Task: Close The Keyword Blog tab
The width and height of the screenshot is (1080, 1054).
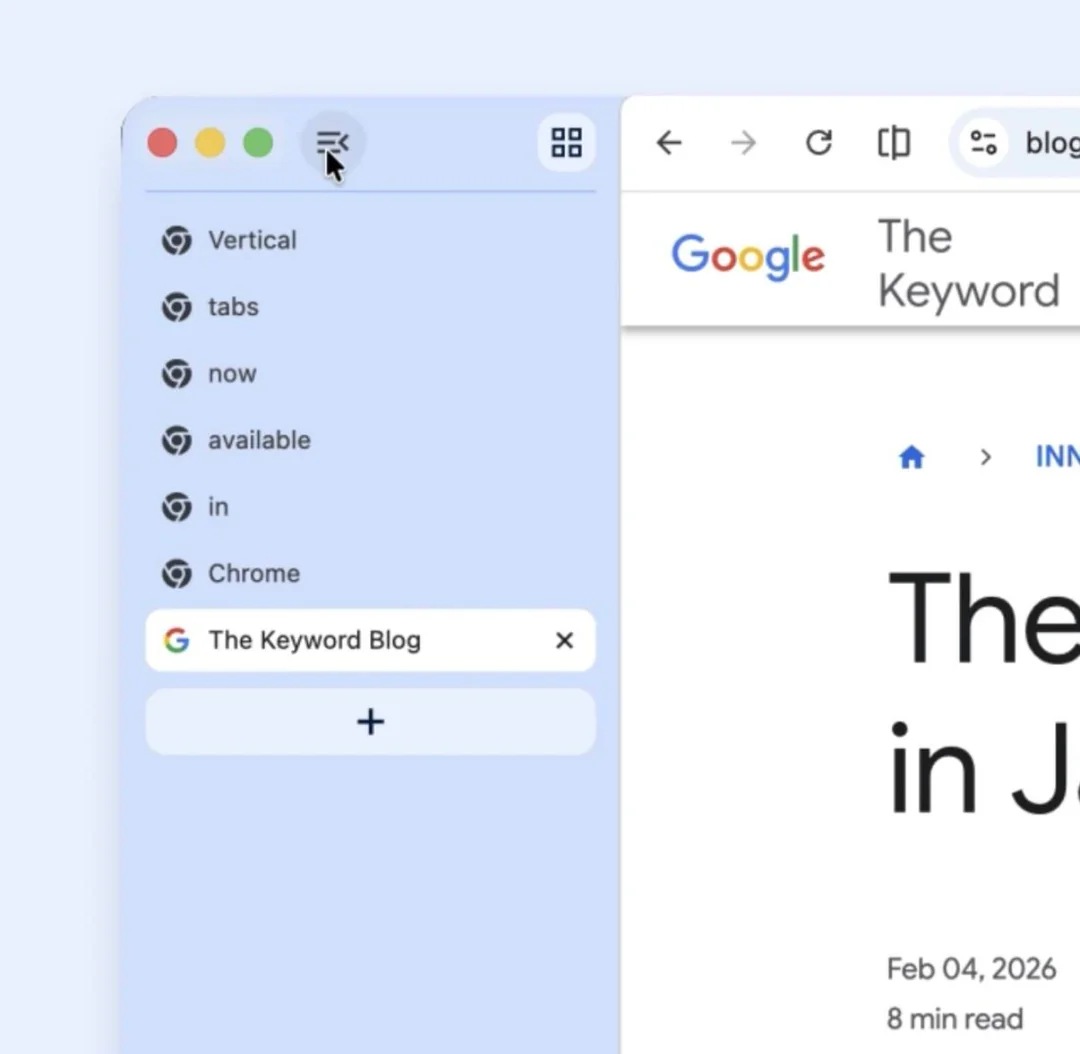Action: 564,641
